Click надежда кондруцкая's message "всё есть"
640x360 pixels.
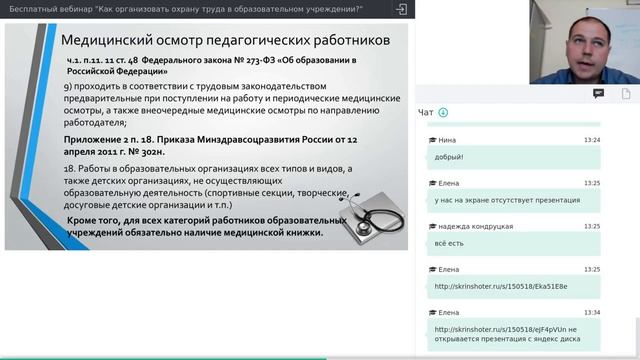pos(513,244)
